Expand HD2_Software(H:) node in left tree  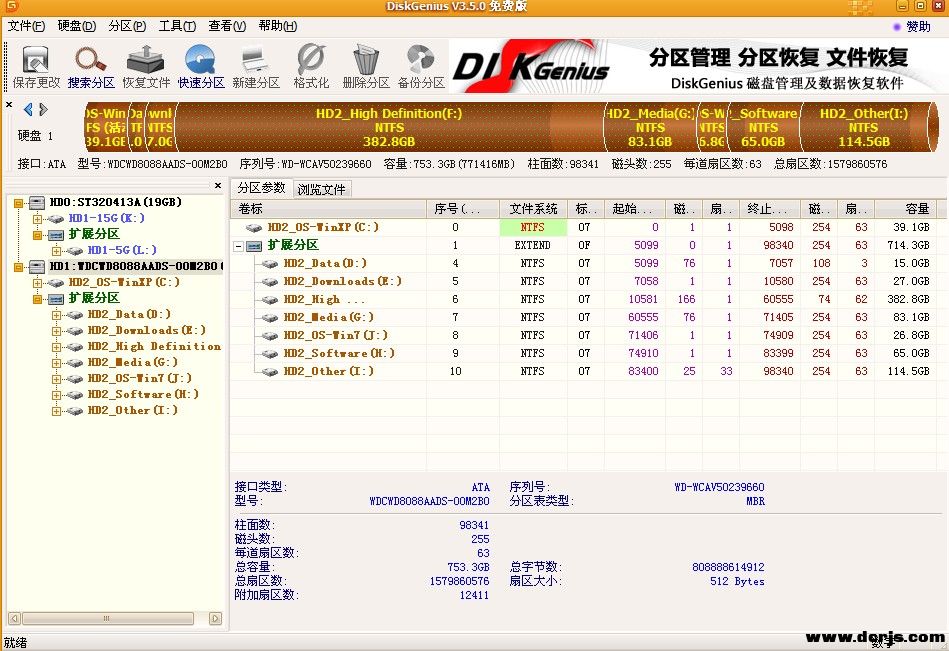point(56,394)
